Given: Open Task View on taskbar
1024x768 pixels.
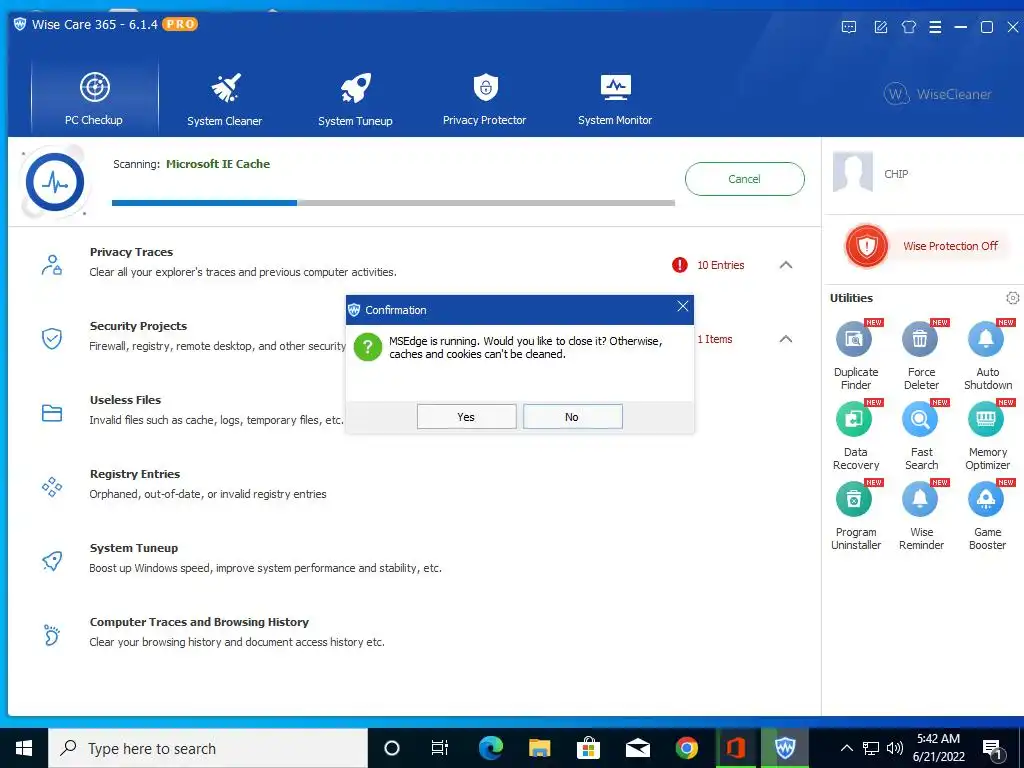Looking at the screenshot, I should pyautogui.click(x=440, y=748).
